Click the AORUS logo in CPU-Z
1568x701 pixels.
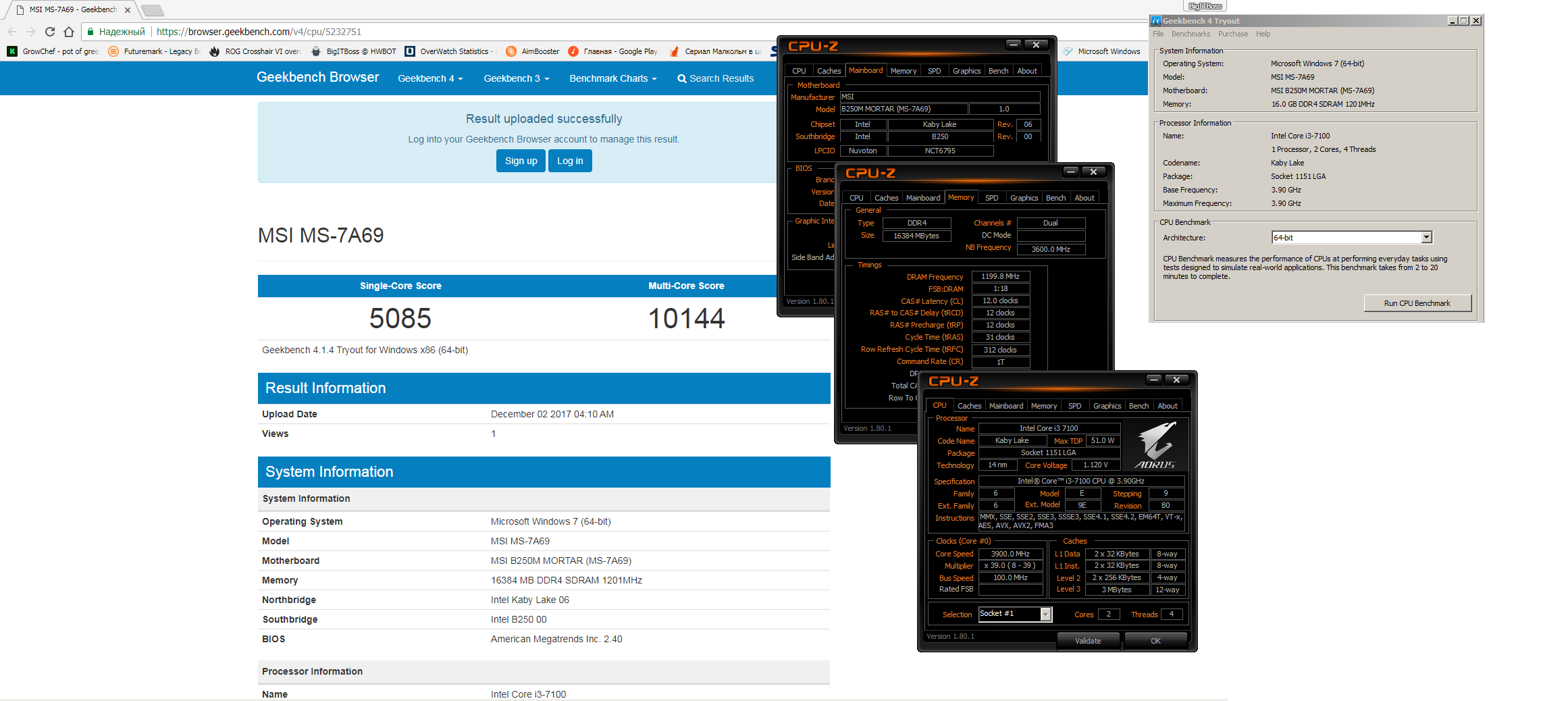(1155, 445)
